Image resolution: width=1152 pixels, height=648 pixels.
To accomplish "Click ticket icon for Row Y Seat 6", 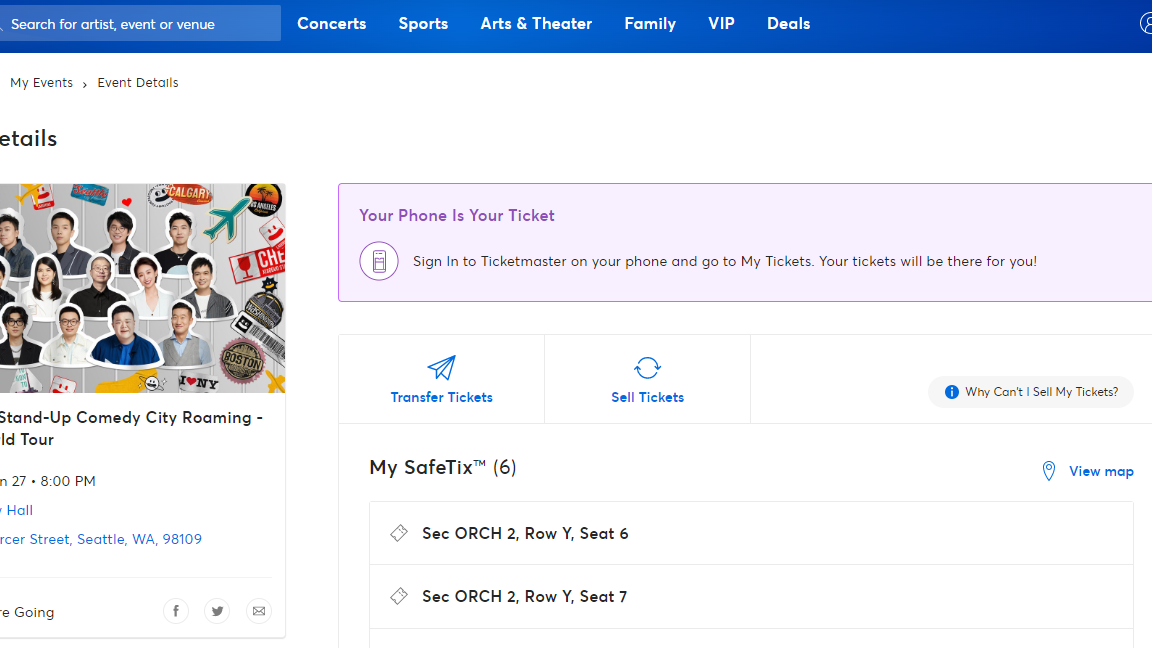I will [x=399, y=533].
